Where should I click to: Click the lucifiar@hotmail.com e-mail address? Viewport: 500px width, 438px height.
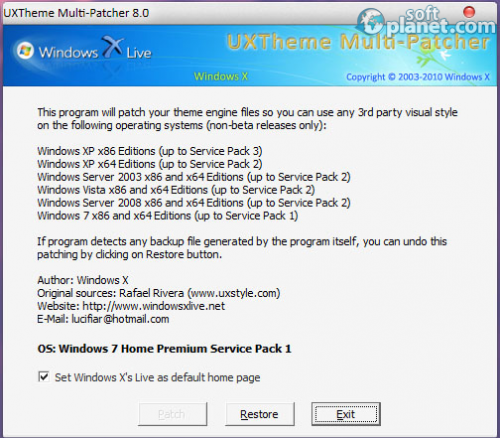(x=120, y=319)
